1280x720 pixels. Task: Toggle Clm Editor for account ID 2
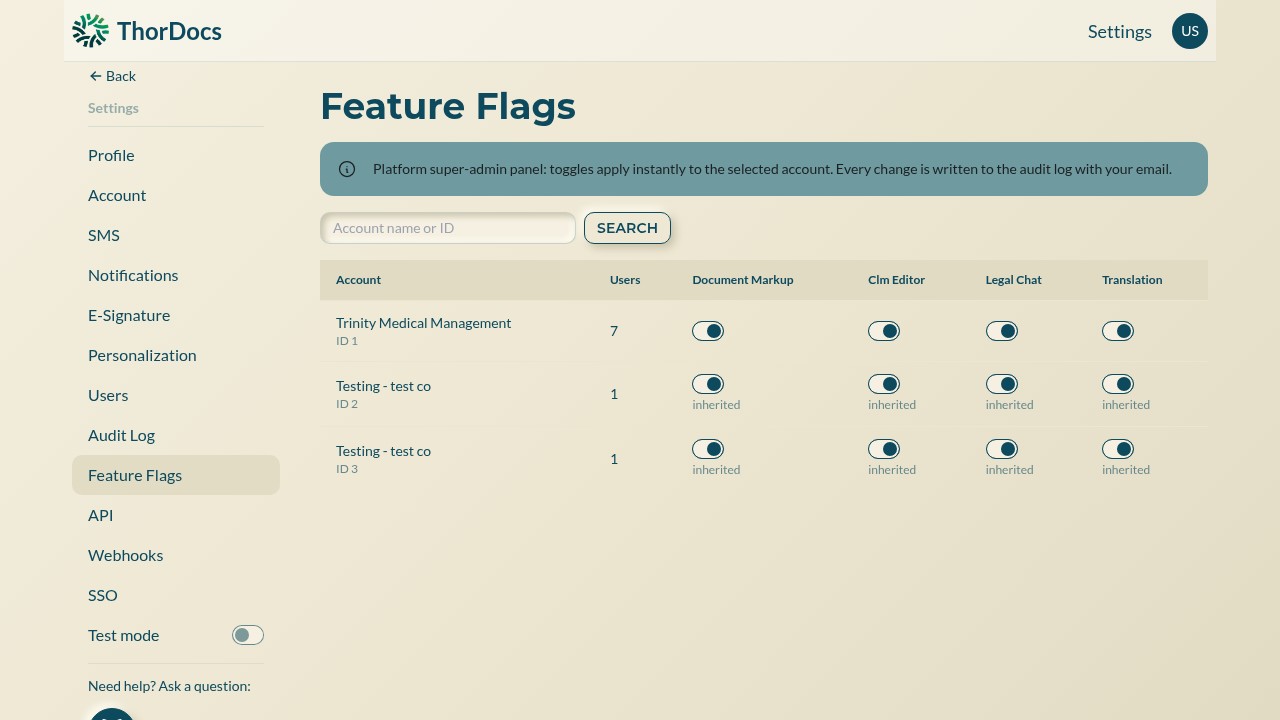click(884, 384)
